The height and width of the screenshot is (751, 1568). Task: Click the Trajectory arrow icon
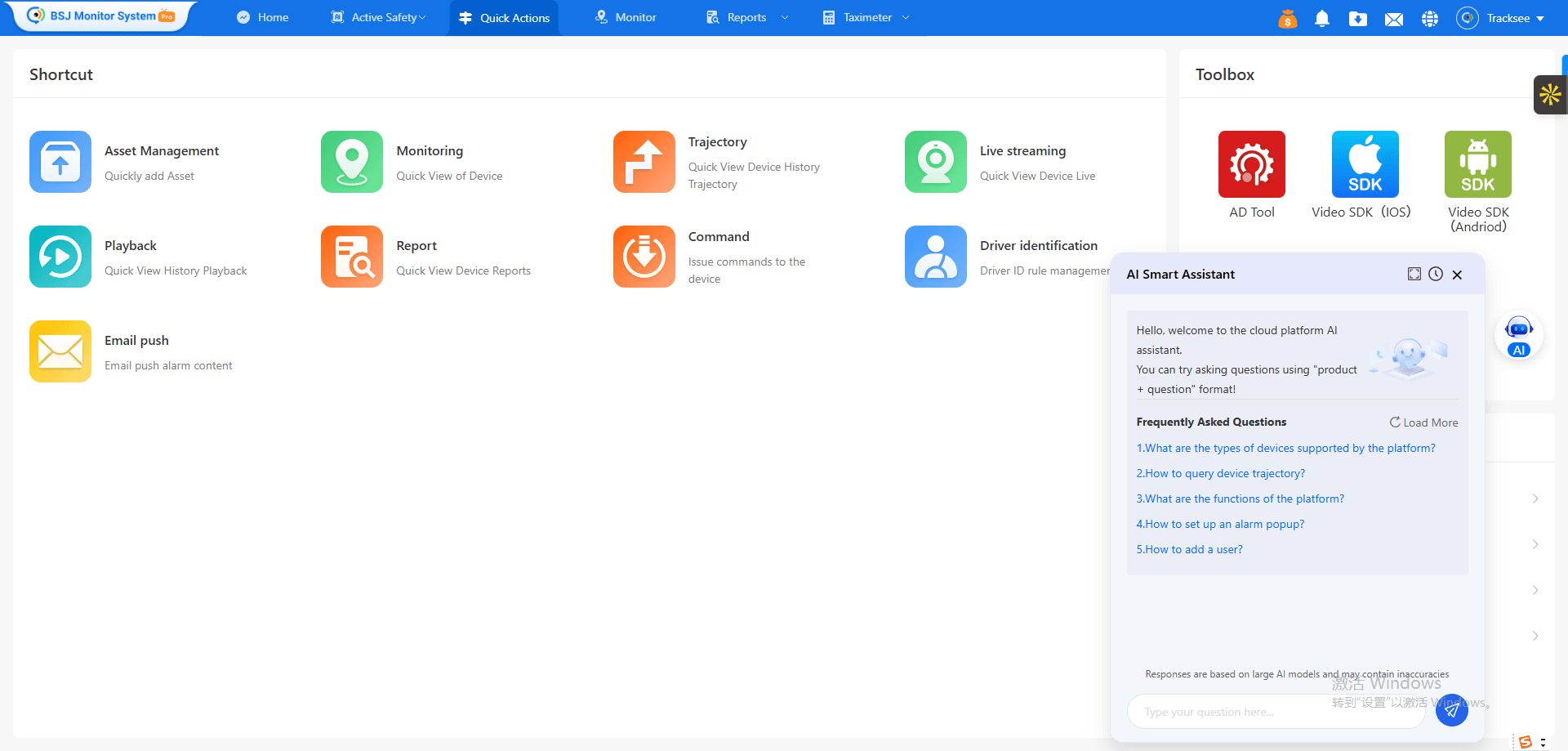pos(644,162)
